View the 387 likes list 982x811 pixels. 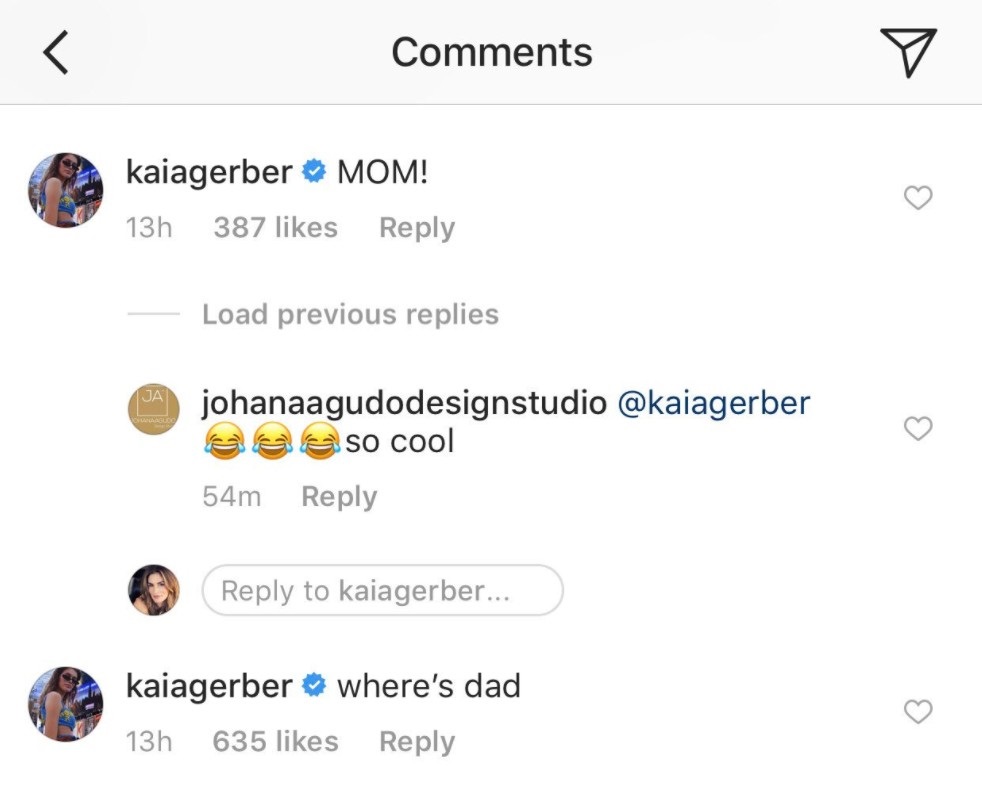click(x=275, y=228)
